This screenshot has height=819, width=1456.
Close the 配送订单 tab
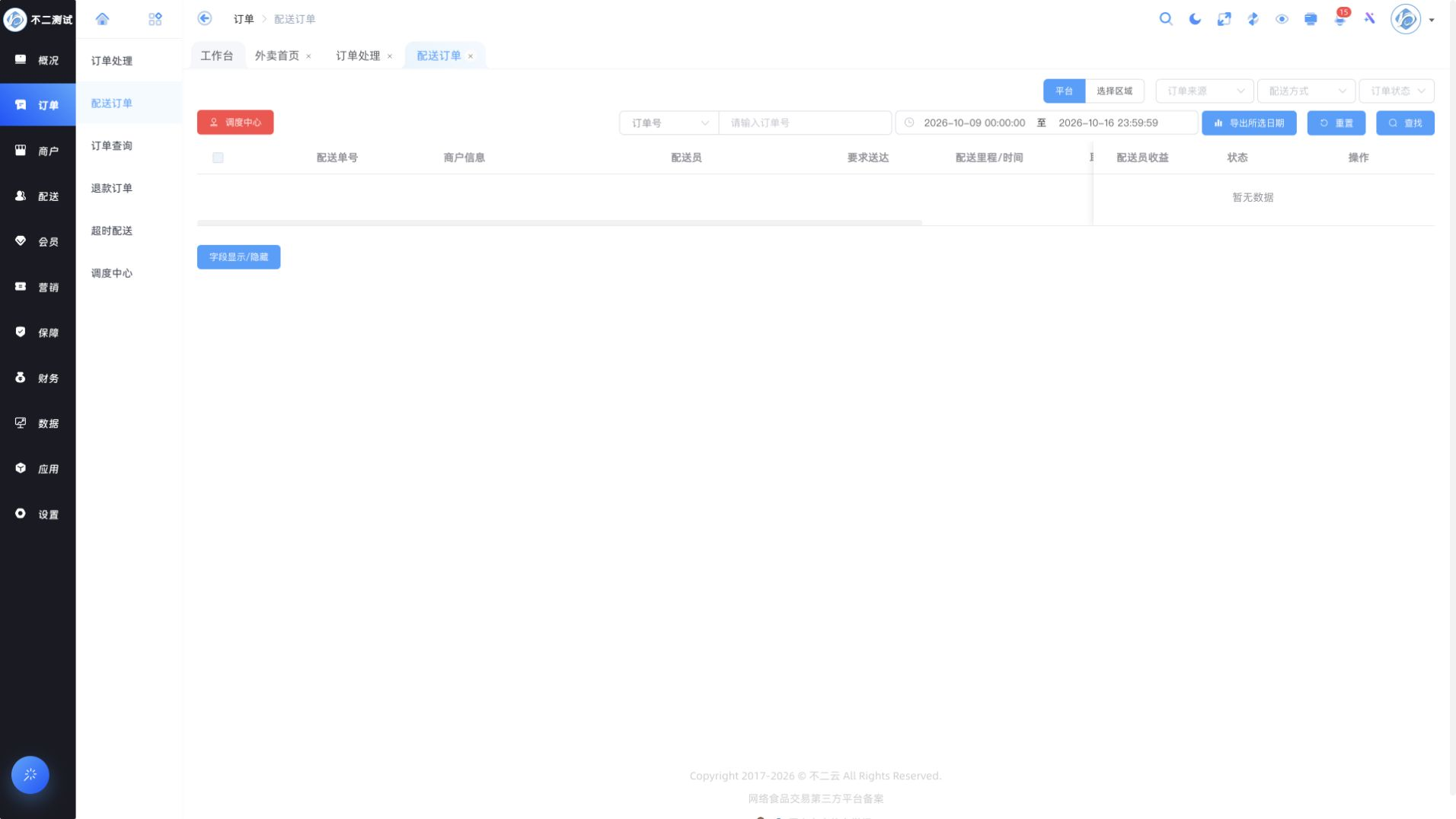pyautogui.click(x=471, y=56)
